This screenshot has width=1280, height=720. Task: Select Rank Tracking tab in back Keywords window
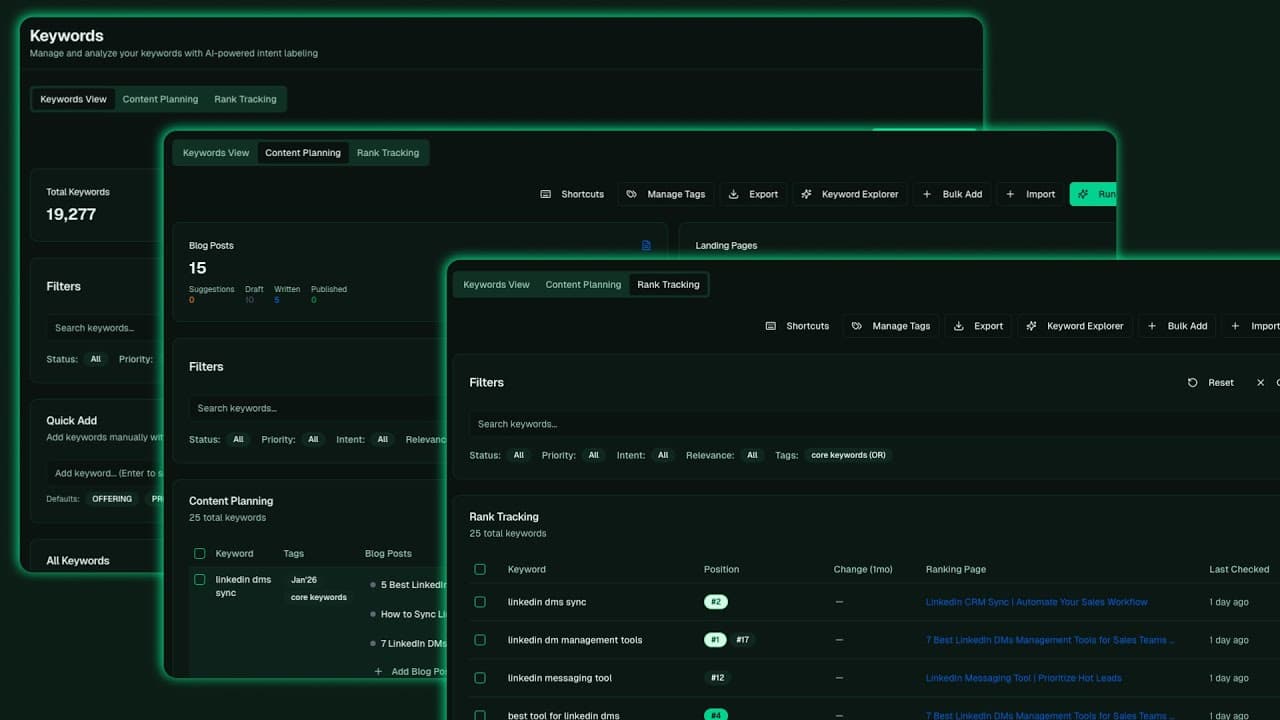coord(245,99)
